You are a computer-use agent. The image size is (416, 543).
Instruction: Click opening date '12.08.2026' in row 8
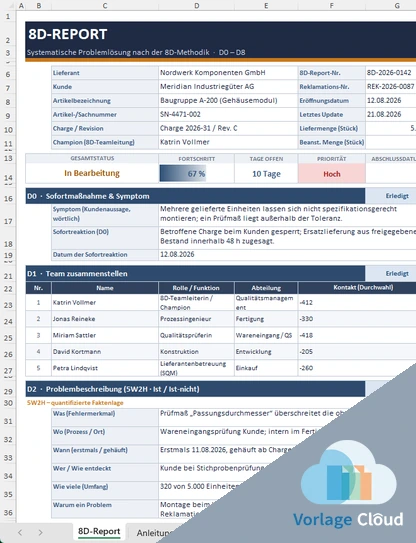point(391,100)
